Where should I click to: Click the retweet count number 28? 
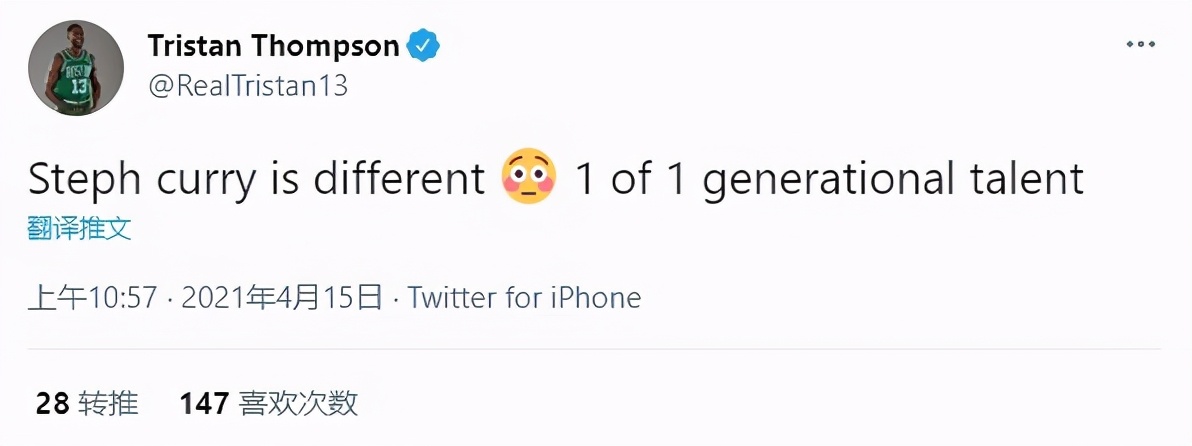tap(52, 403)
